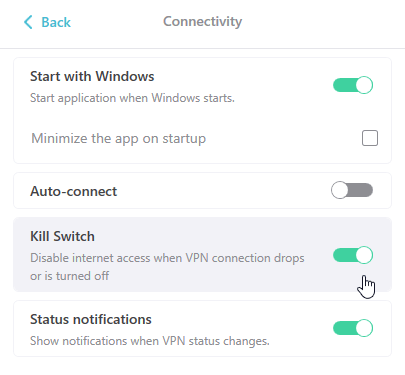Check the Minimize on startup checkbox
Image resolution: width=405 pixels, height=375 pixels.
370,138
